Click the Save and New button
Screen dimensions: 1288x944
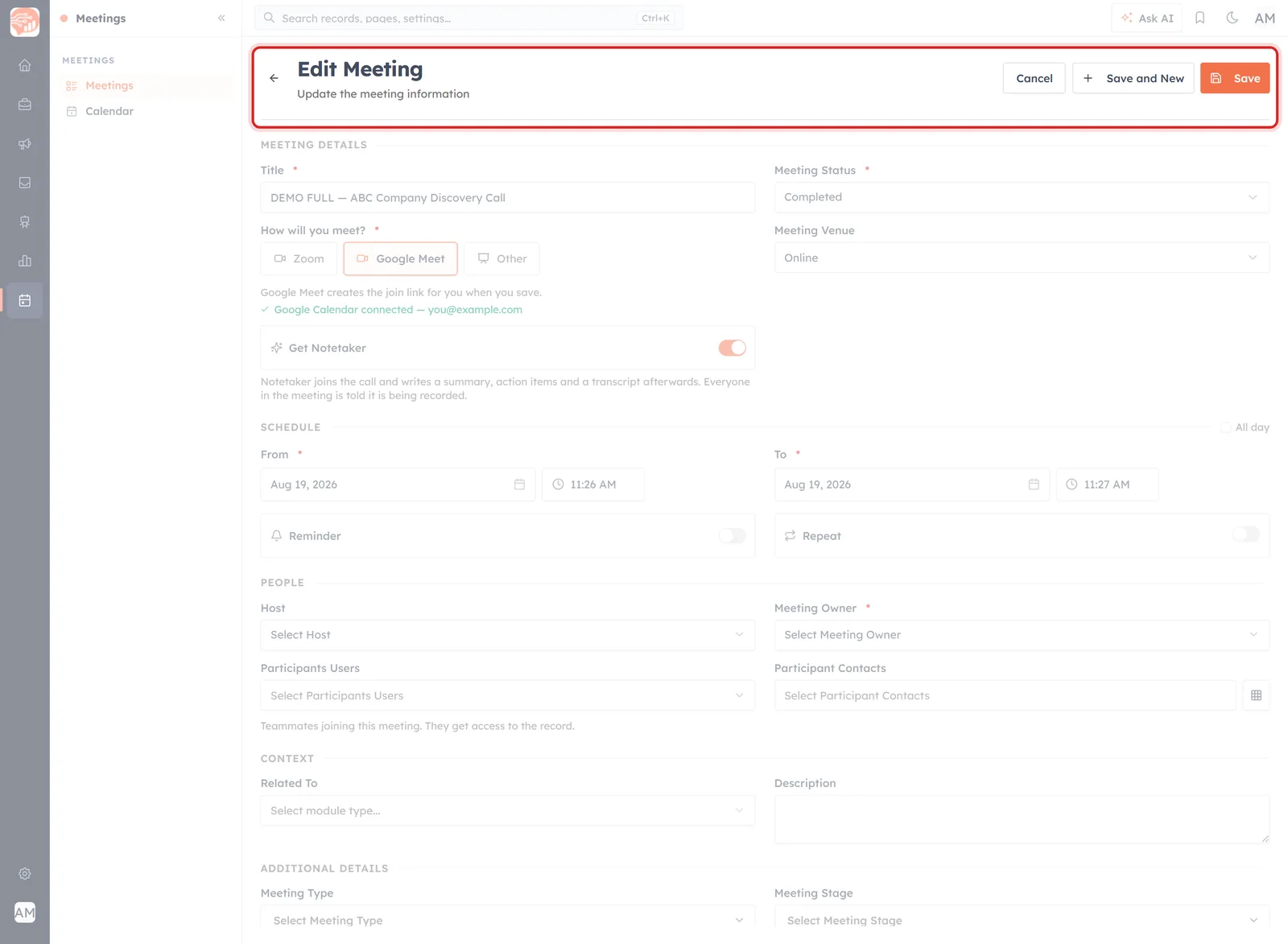click(1133, 78)
